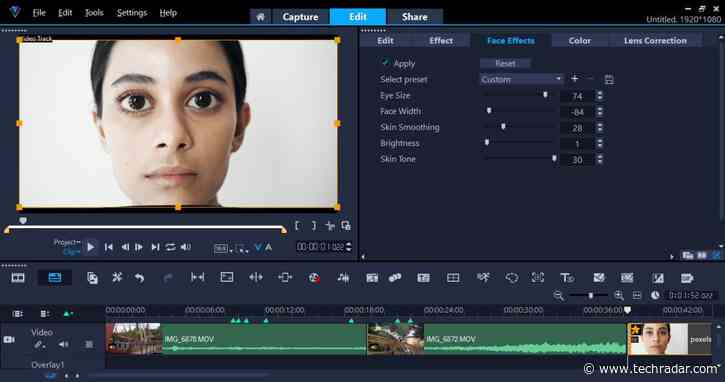Switch to the Share workspace tab
This screenshot has height=382, width=725.
coord(415,17)
